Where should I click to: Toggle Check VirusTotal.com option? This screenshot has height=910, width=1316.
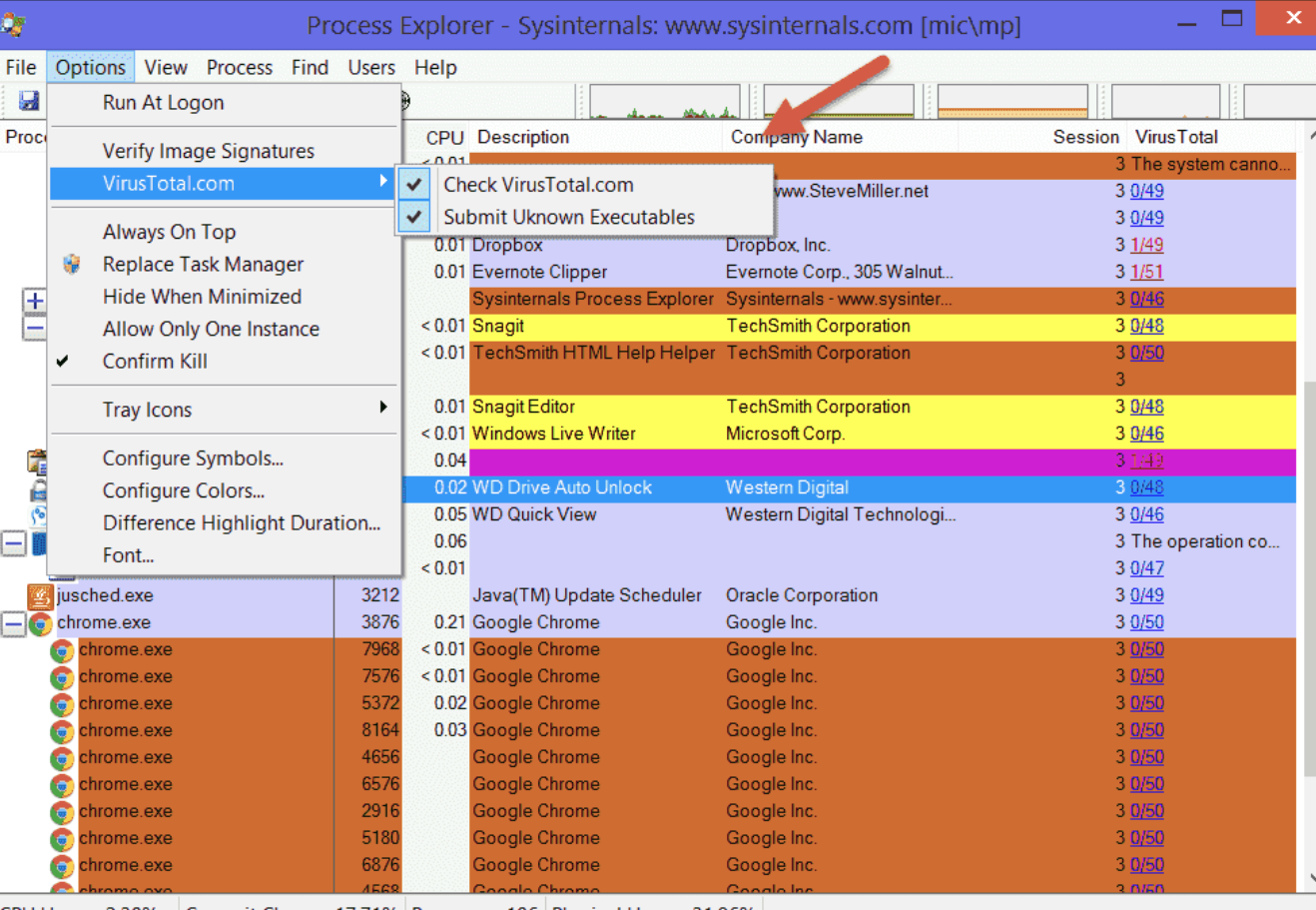coord(585,185)
